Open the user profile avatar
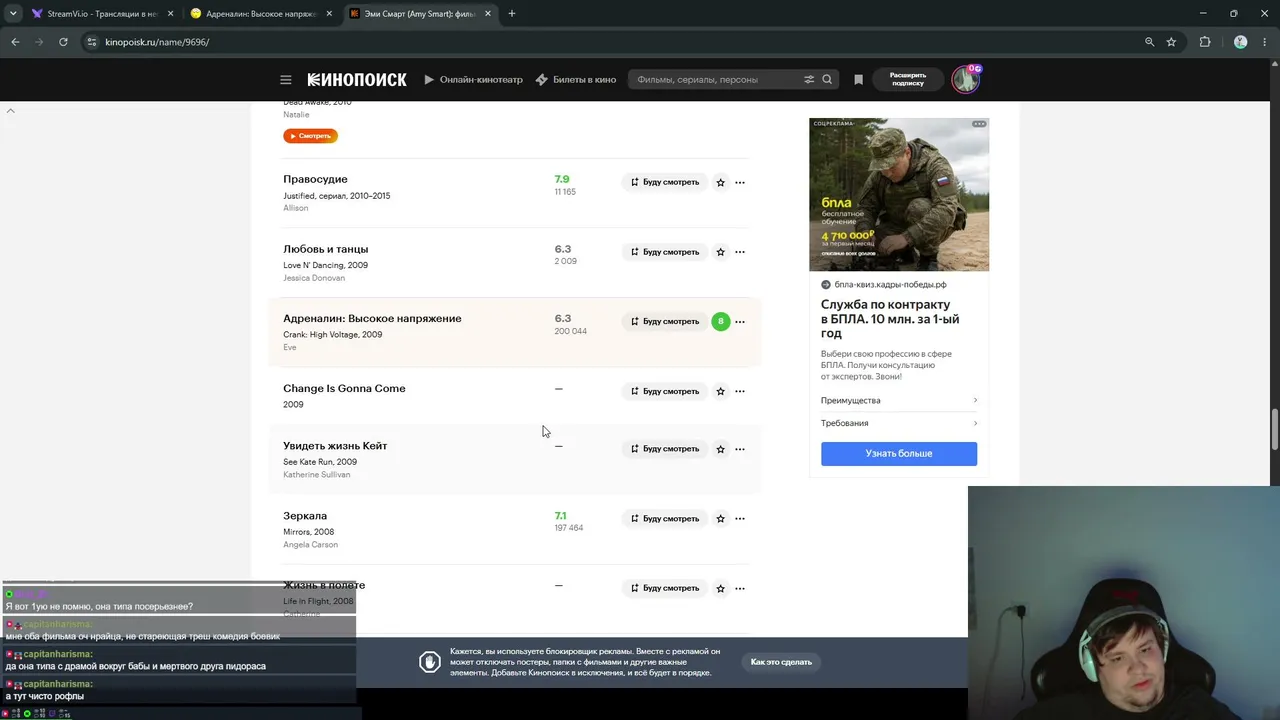This screenshot has width=1280, height=720. tap(966, 80)
